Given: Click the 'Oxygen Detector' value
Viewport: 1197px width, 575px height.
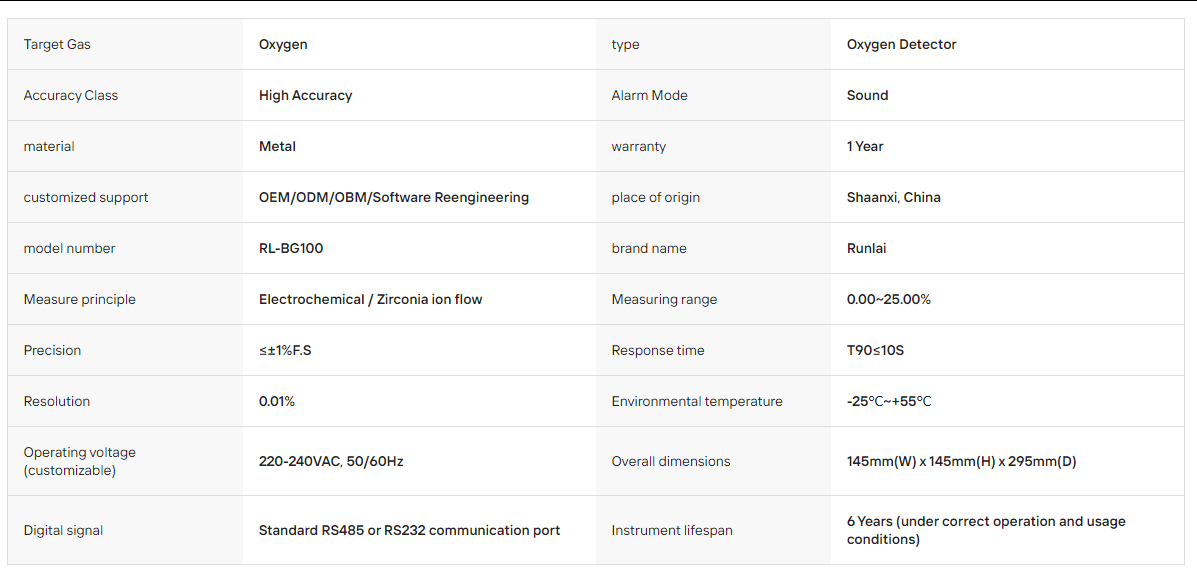Looking at the screenshot, I should click(902, 44).
